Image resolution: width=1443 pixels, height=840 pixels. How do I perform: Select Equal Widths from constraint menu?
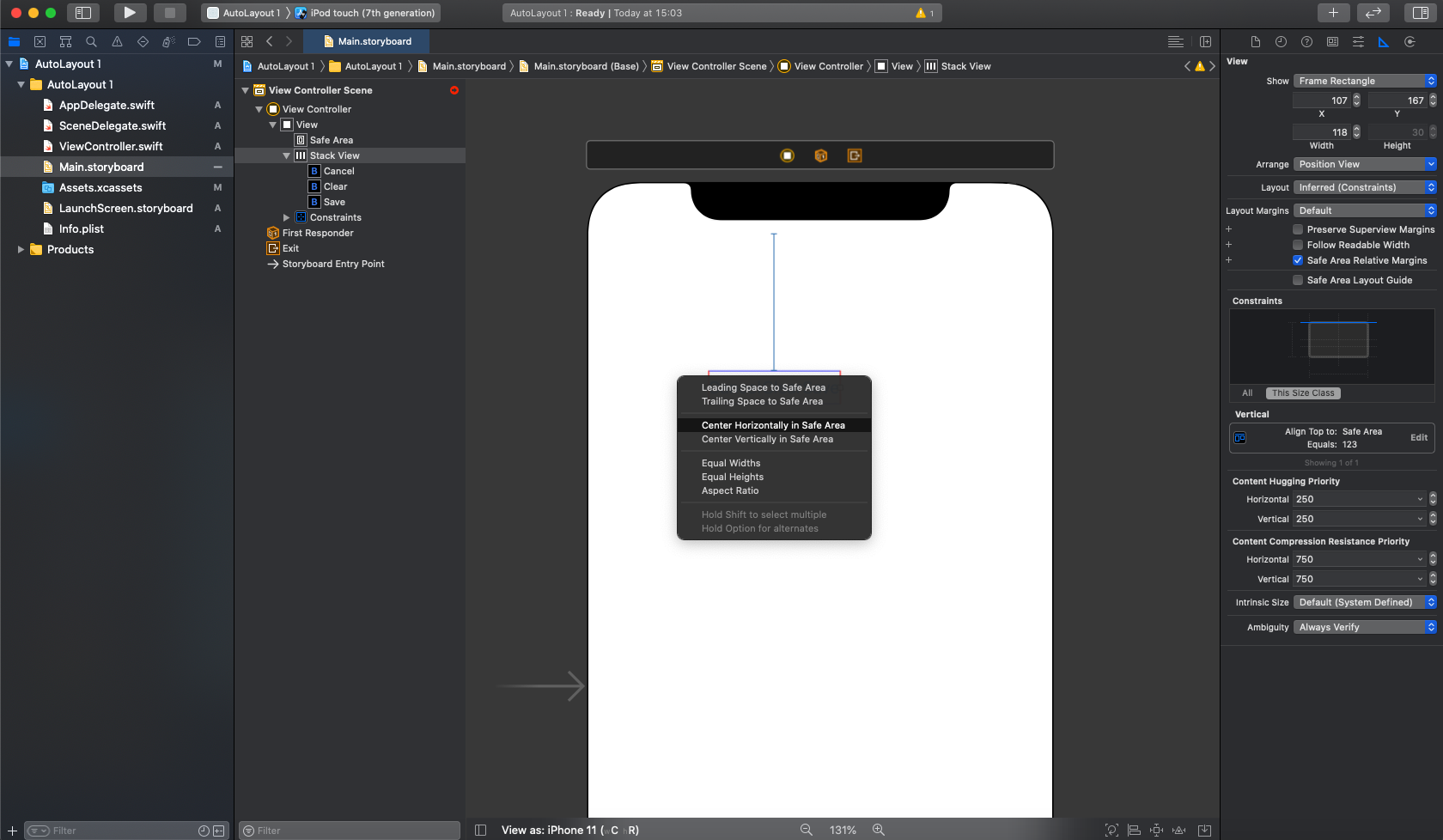731,463
